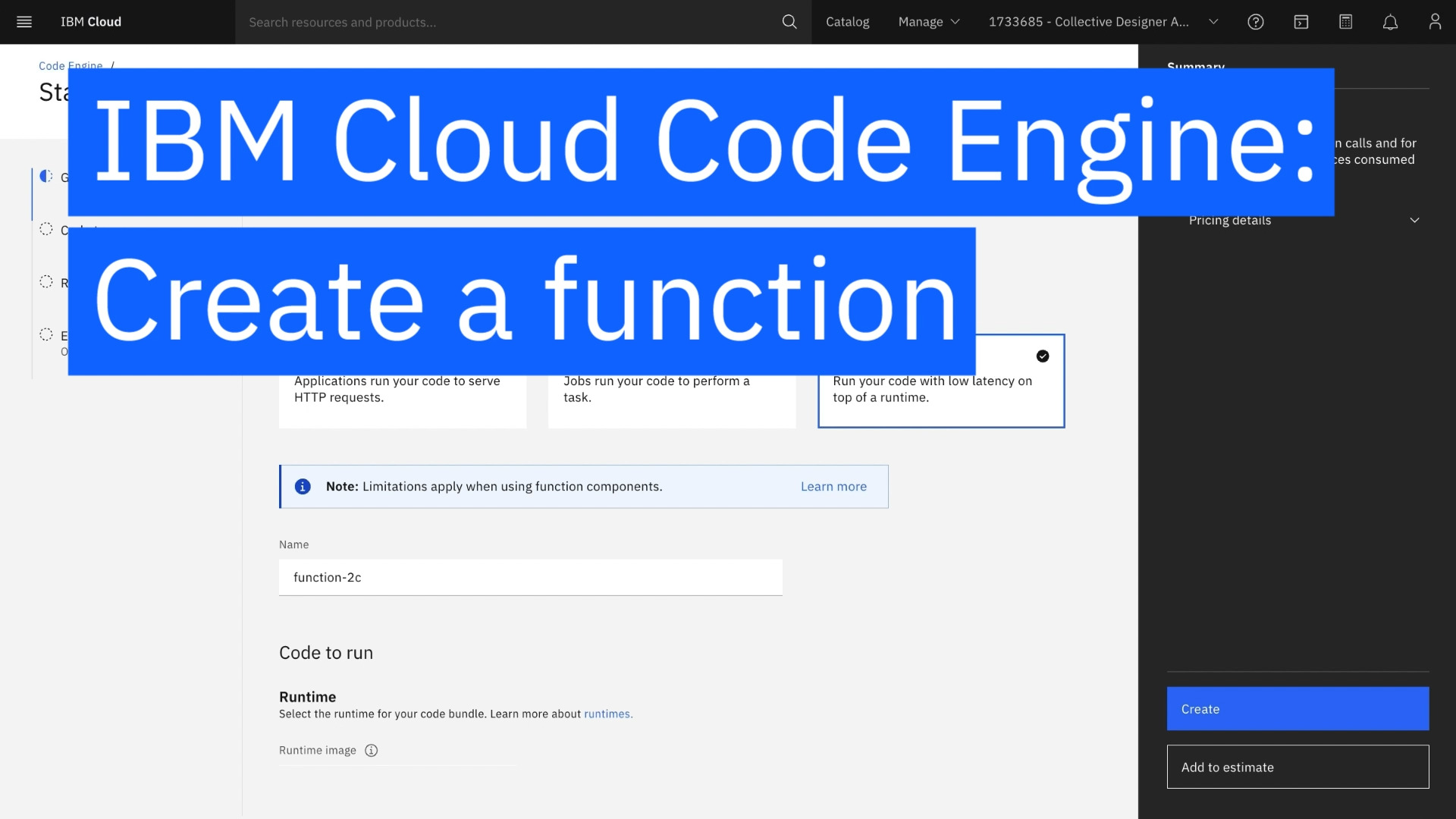The height and width of the screenshot is (819, 1456).
Task: Launch the IBM Cloud Shell icon
Action: point(1301,22)
